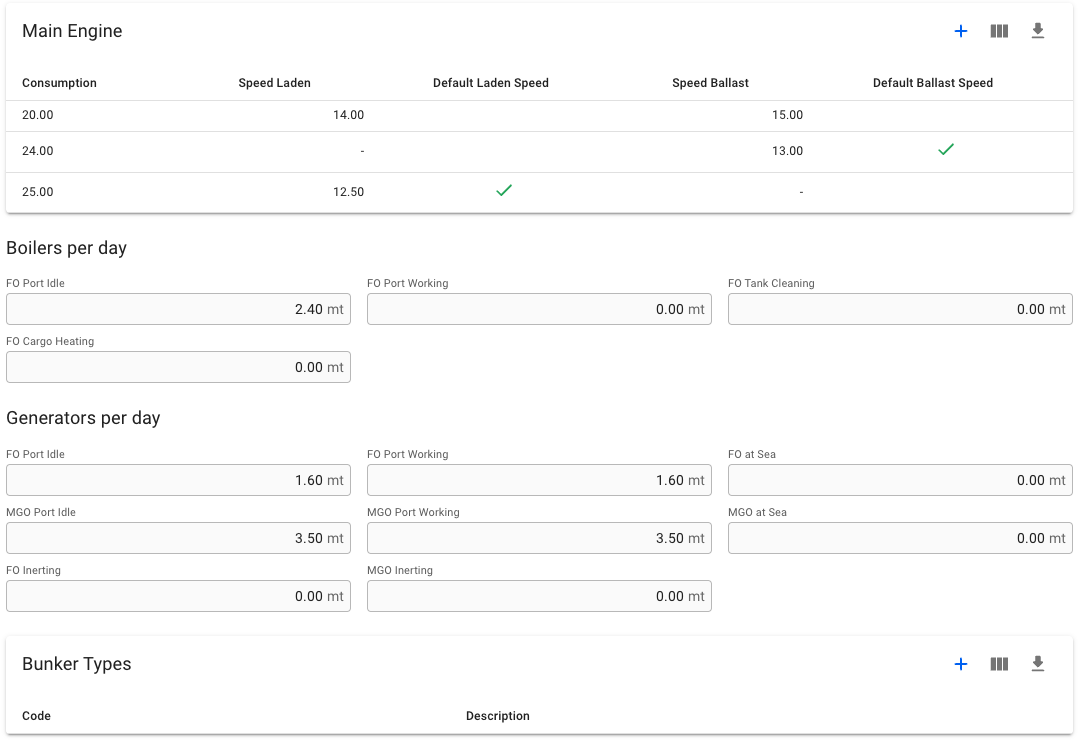Toggle default ballast speed for 24.00 consumption
The width and height of the screenshot is (1081, 747).
[x=945, y=150]
